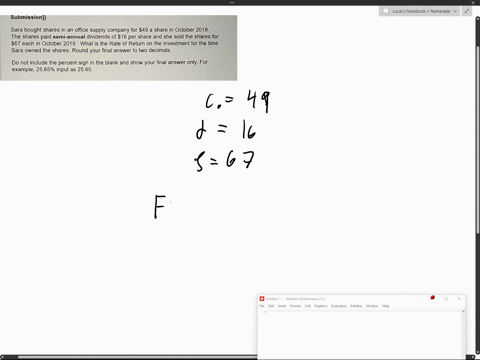Maximize the Mathematica window
Image resolution: width=480 pixels, height=360 pixels.
point(446,299)
